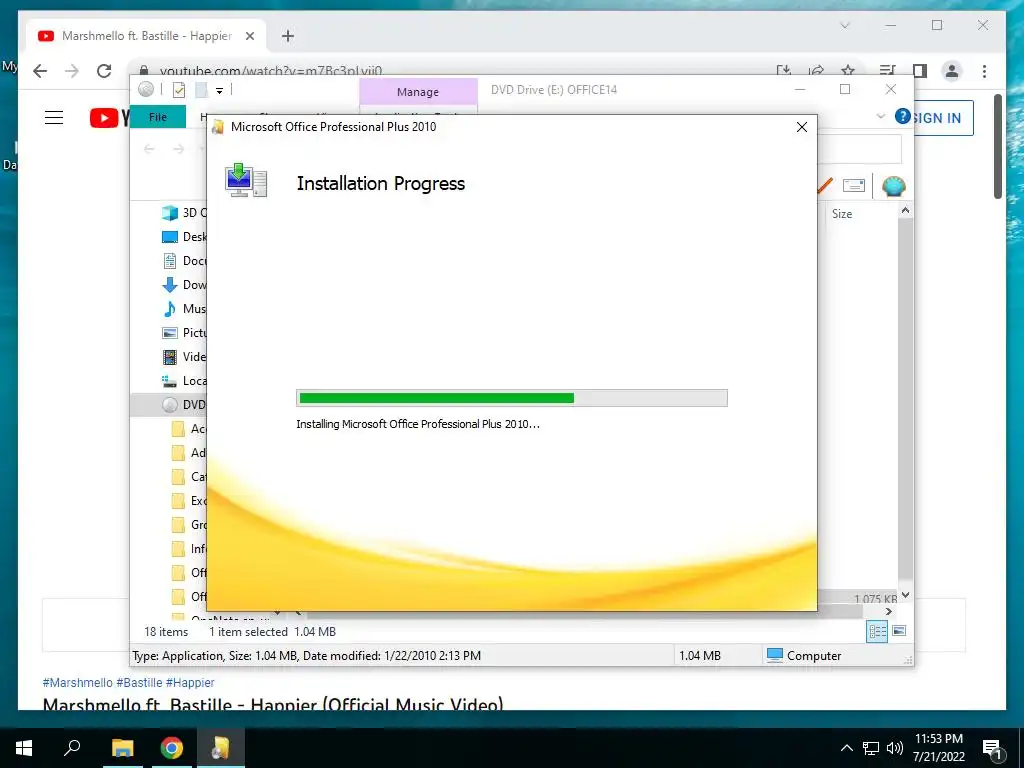The width and height of the screenshot is (1024, 768).
Task: Click the Install app icon in Chrome address bar
Action: 784,70
